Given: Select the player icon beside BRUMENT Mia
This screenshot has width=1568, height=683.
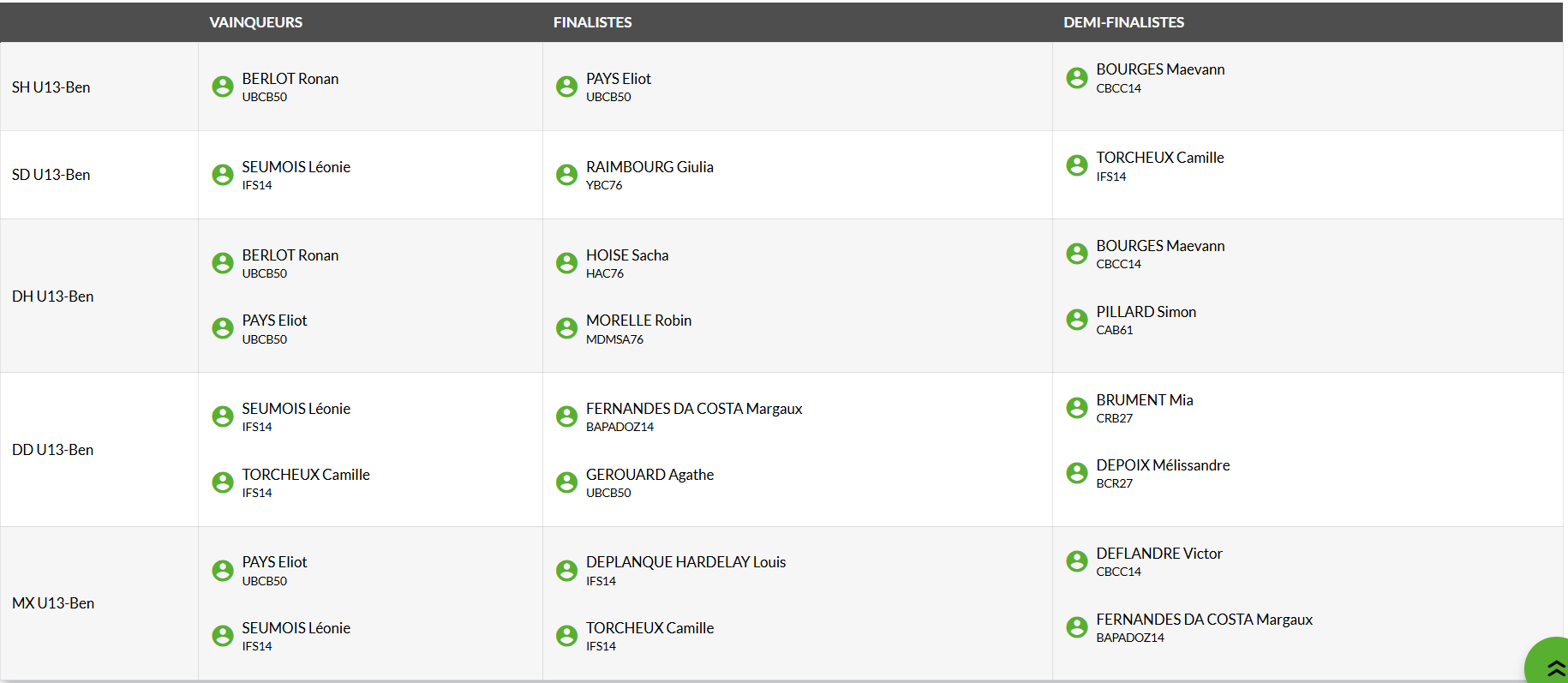Looking at the screenshot, I should pyautogui.click(x=1077, y=408).
